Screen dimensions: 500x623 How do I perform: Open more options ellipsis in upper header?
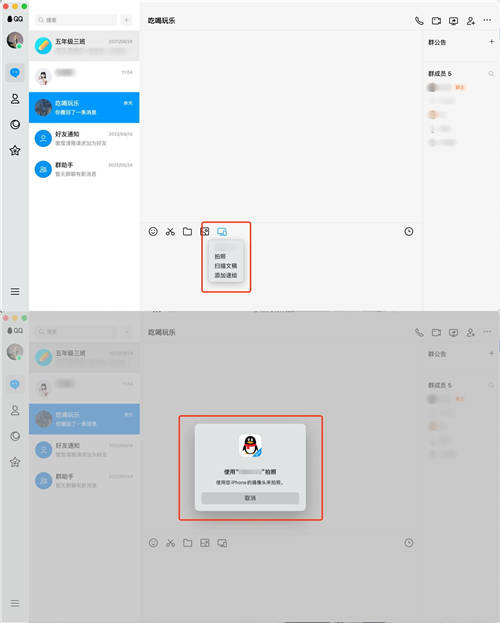click(487, 20)
